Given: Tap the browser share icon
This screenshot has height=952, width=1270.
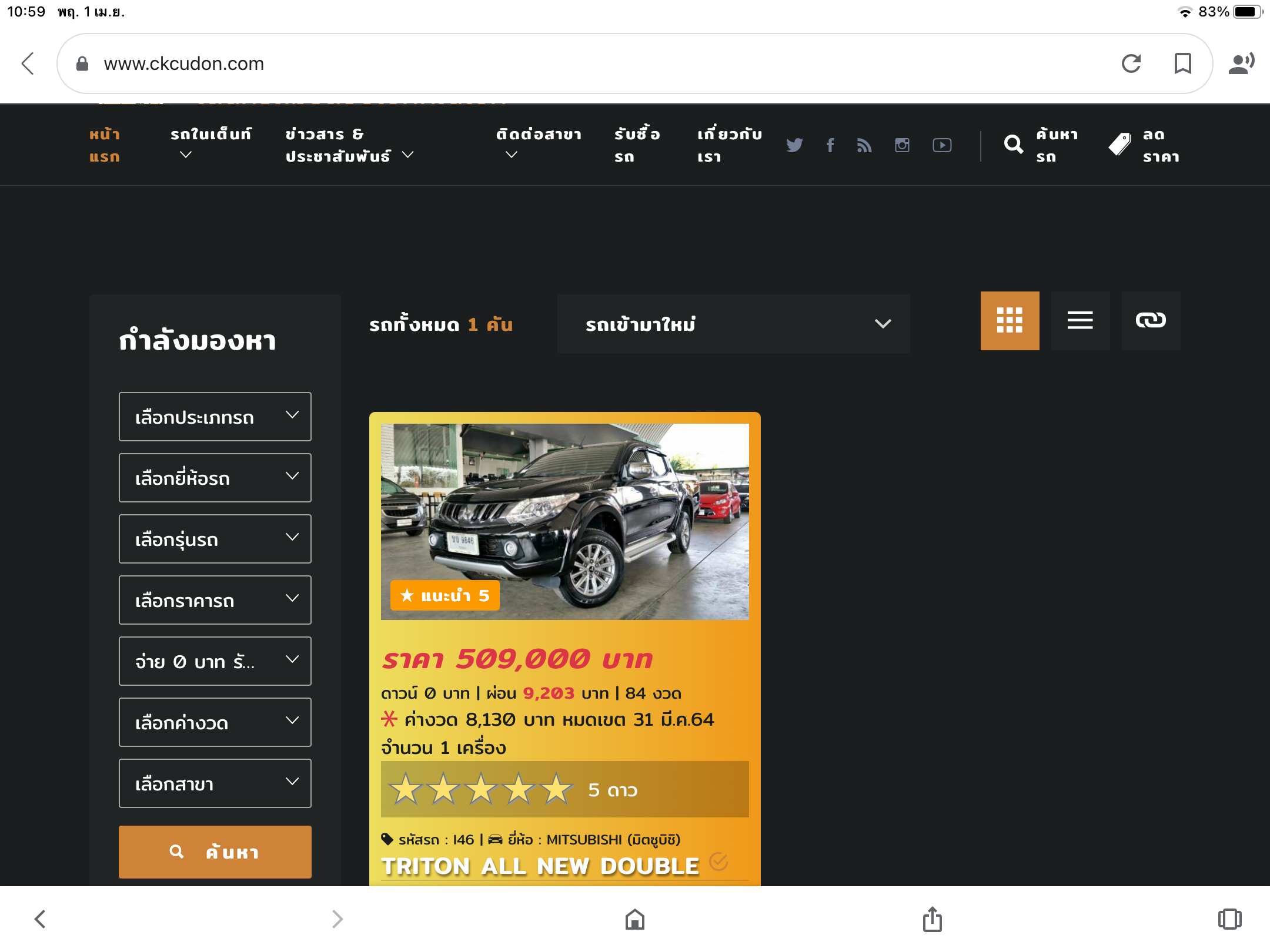Looking at the screenshot, I should (x=932, y=919).
